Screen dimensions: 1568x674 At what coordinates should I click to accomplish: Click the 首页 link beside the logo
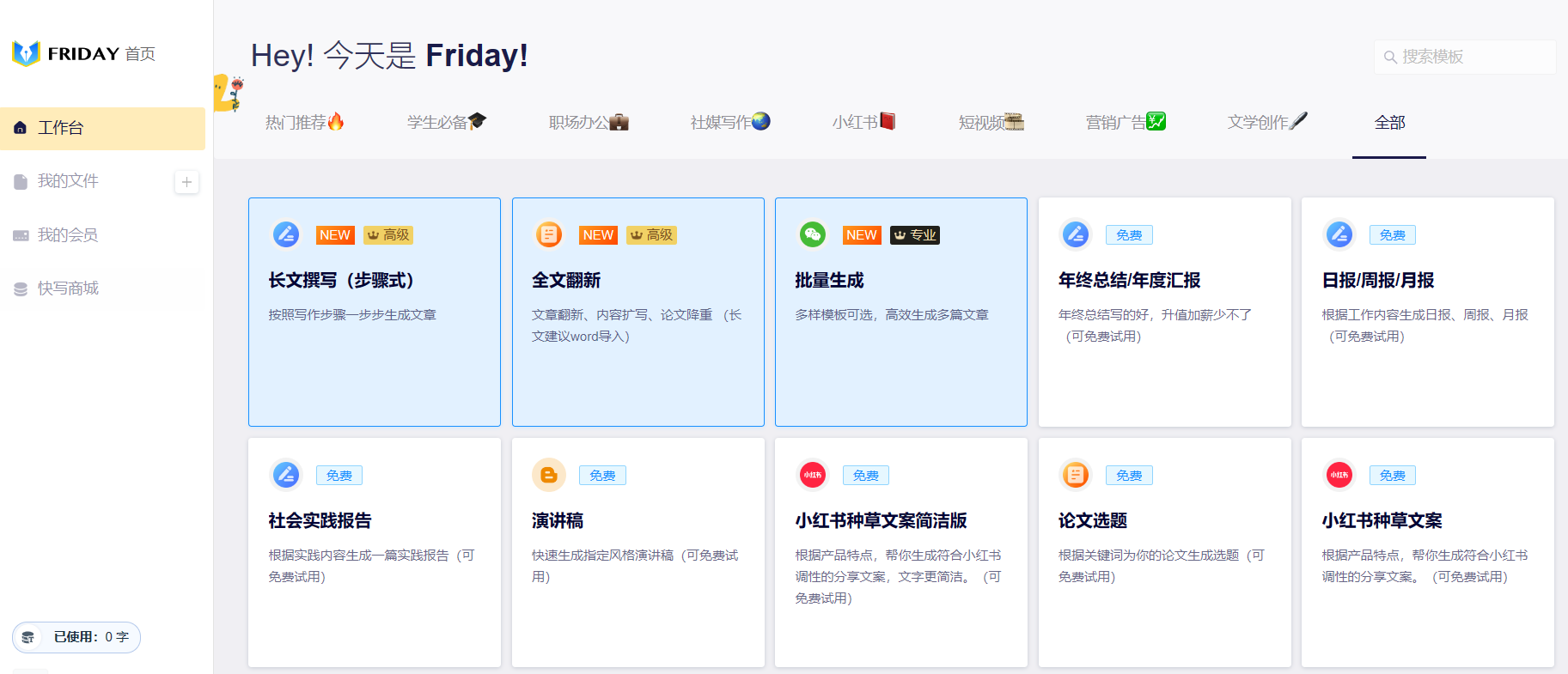[140, 54]
